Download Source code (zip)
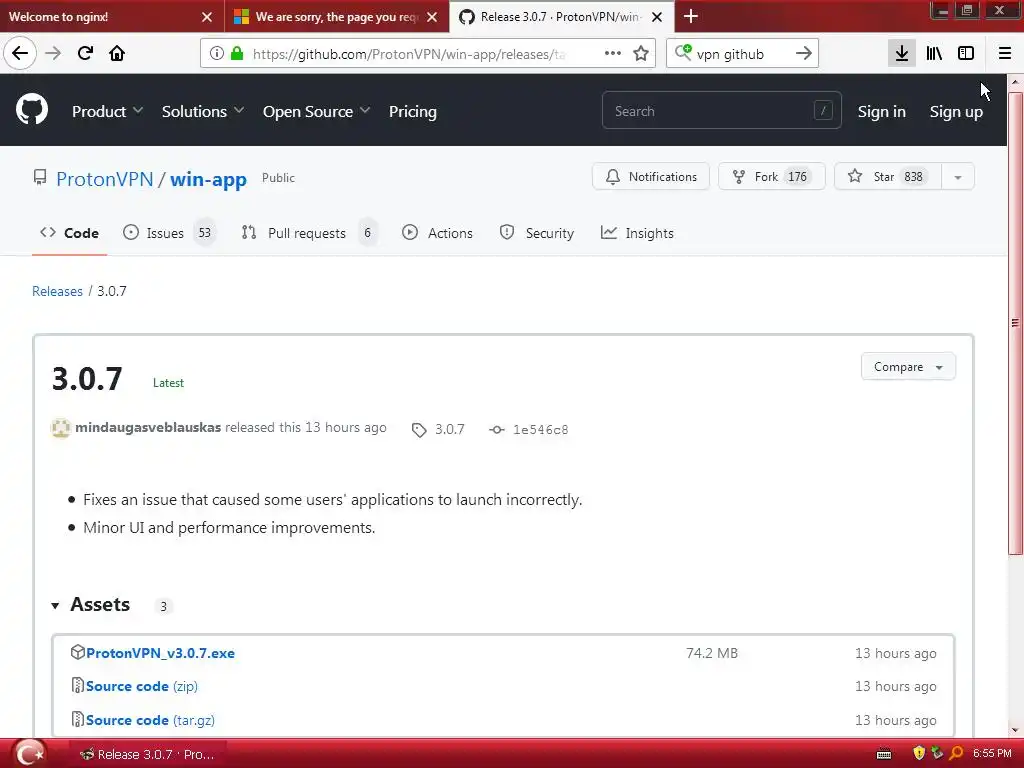This screenshot has height=768, width=1024. click(142, 686)
